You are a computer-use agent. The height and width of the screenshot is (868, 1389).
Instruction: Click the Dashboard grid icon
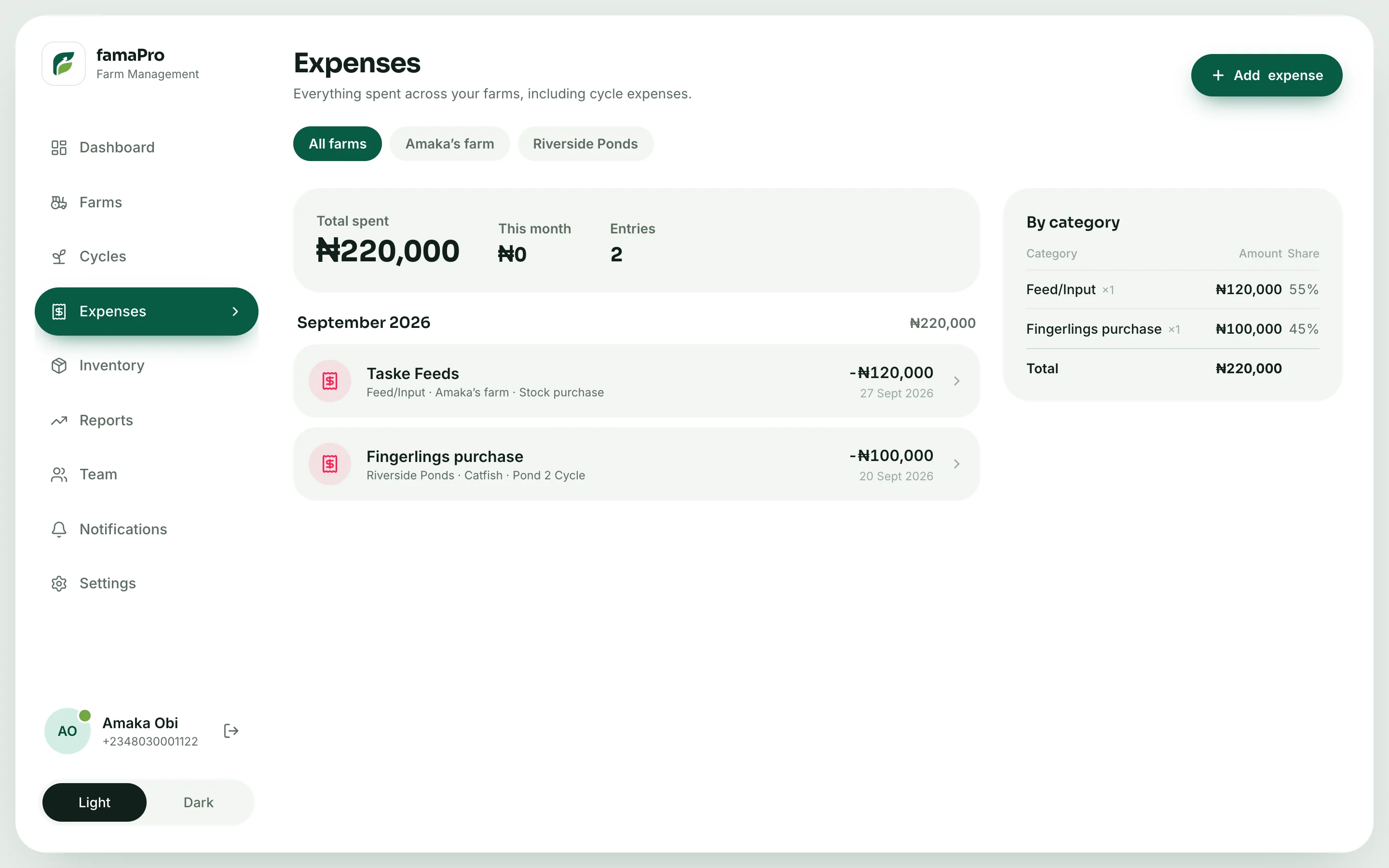pyautogui.click(x=59, y=148)
